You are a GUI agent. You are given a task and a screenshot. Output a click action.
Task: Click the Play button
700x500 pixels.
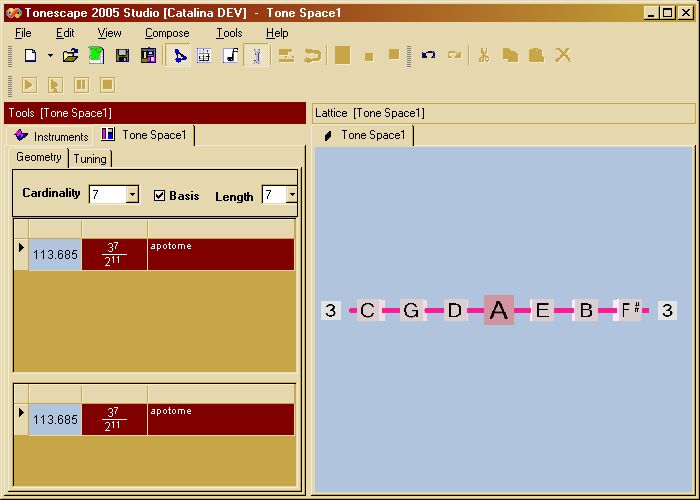[29, 85]
